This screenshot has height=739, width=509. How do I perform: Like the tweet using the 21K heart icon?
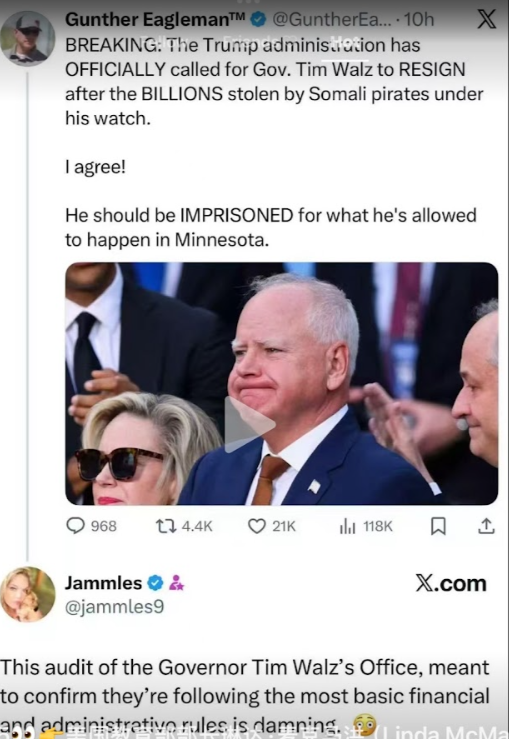point(257,526)
